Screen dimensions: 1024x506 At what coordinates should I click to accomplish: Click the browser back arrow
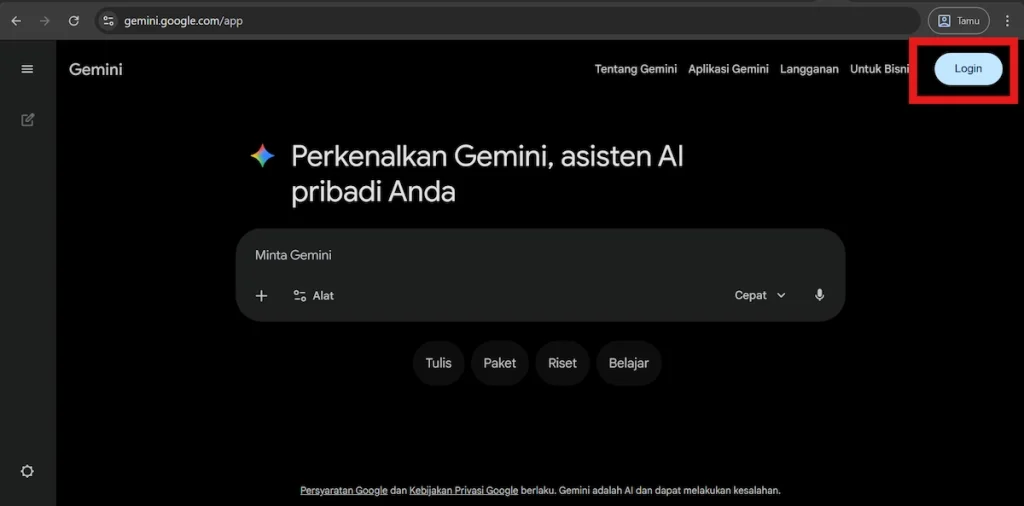click(x=16, y=21)
